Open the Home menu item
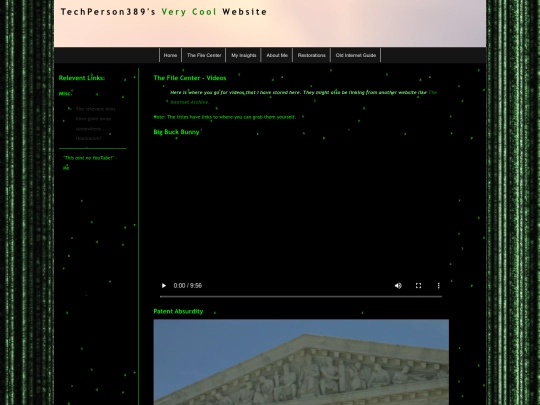This screenshot has width=540, height=405. click(170, 55)
